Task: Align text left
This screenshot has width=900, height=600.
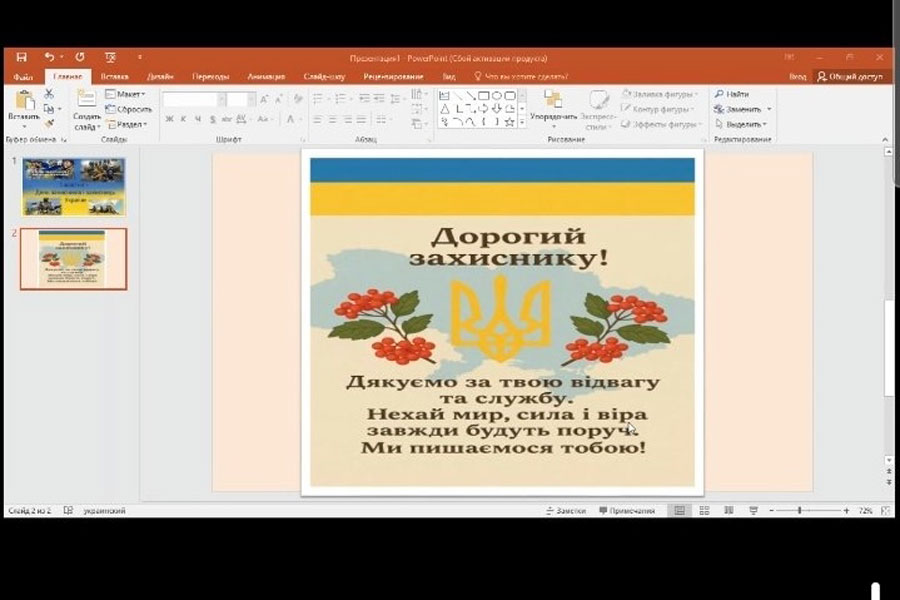Action: click(x=317, y=119)
